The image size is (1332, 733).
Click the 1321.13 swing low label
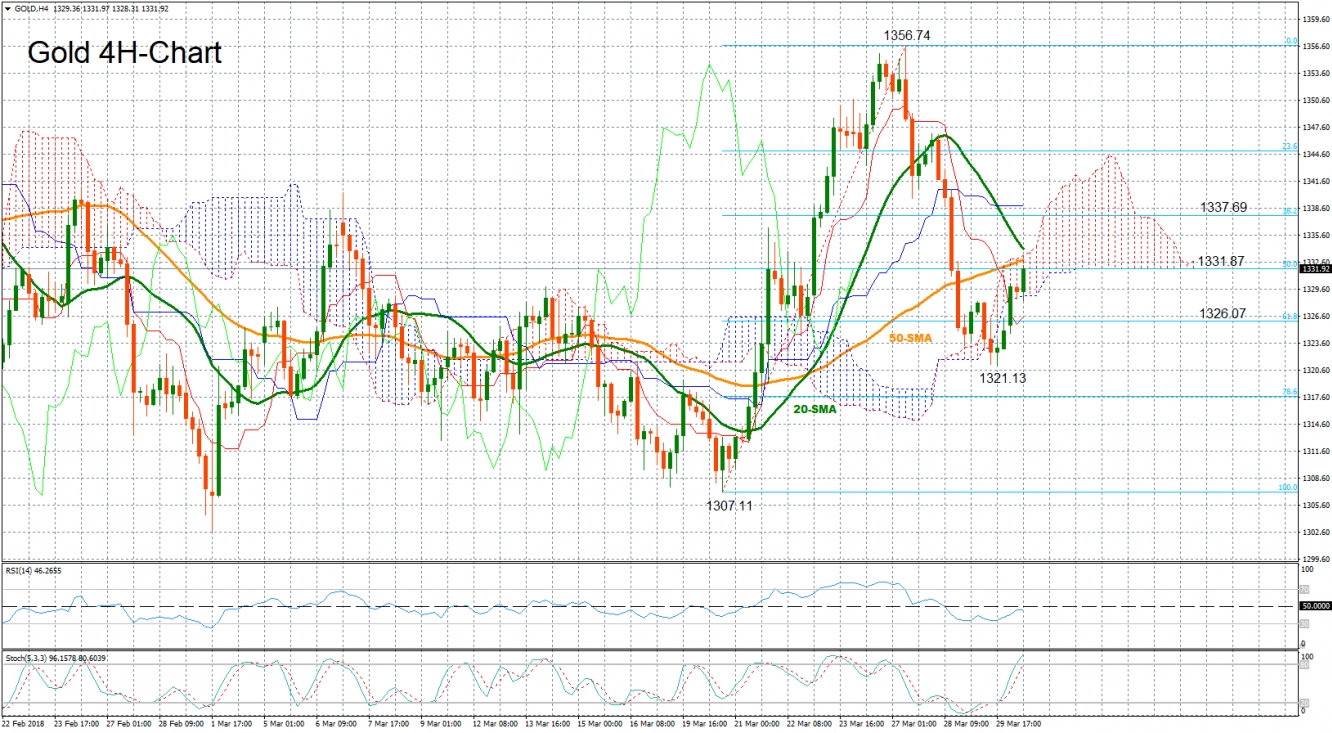tap(1002, 378)
